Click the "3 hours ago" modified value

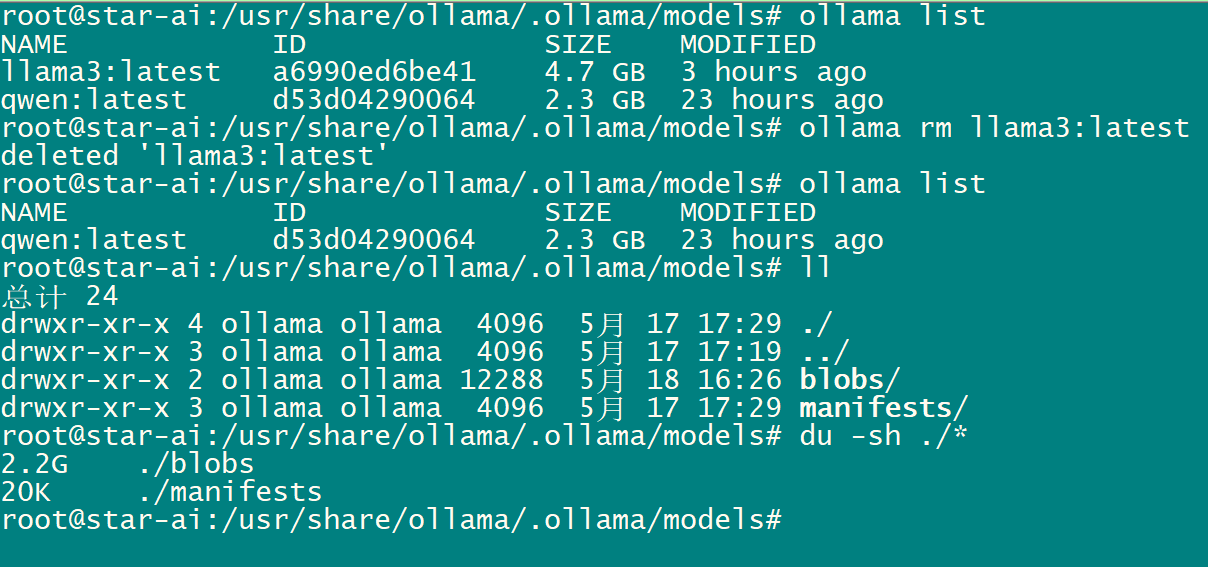(773, 72)
